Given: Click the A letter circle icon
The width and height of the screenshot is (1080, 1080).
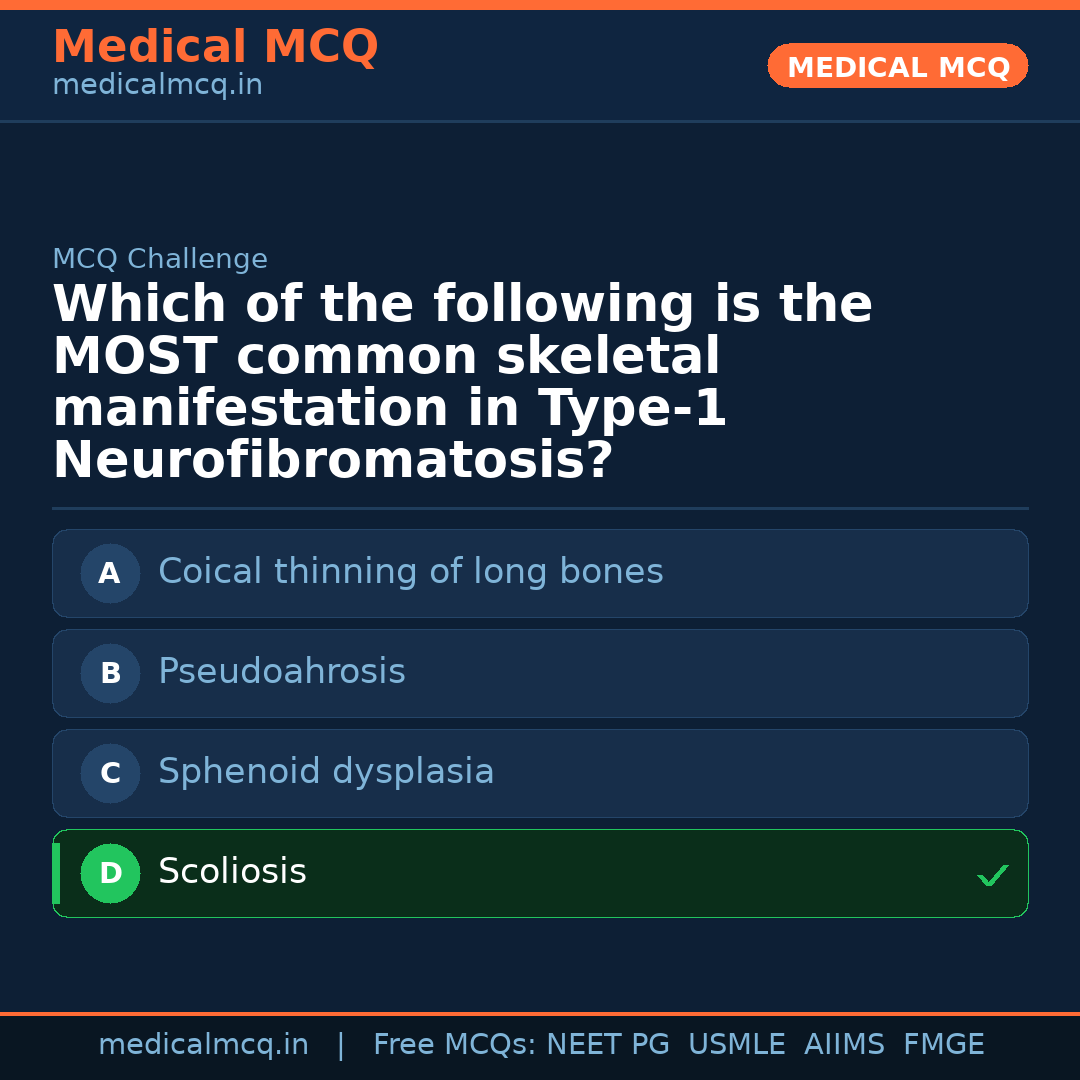Looking at the screenshot, I should point(110,574).
